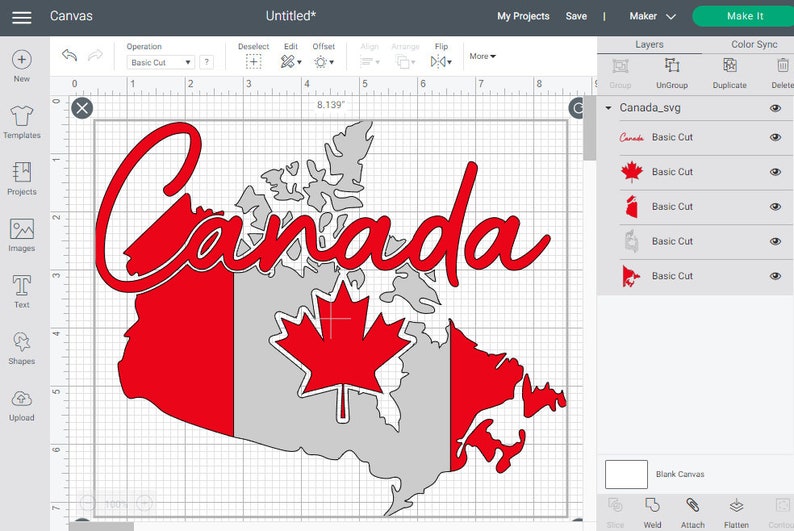Screen dimensions: 794x531
Task: Attach the selected layers
Action: pos(693,513)
